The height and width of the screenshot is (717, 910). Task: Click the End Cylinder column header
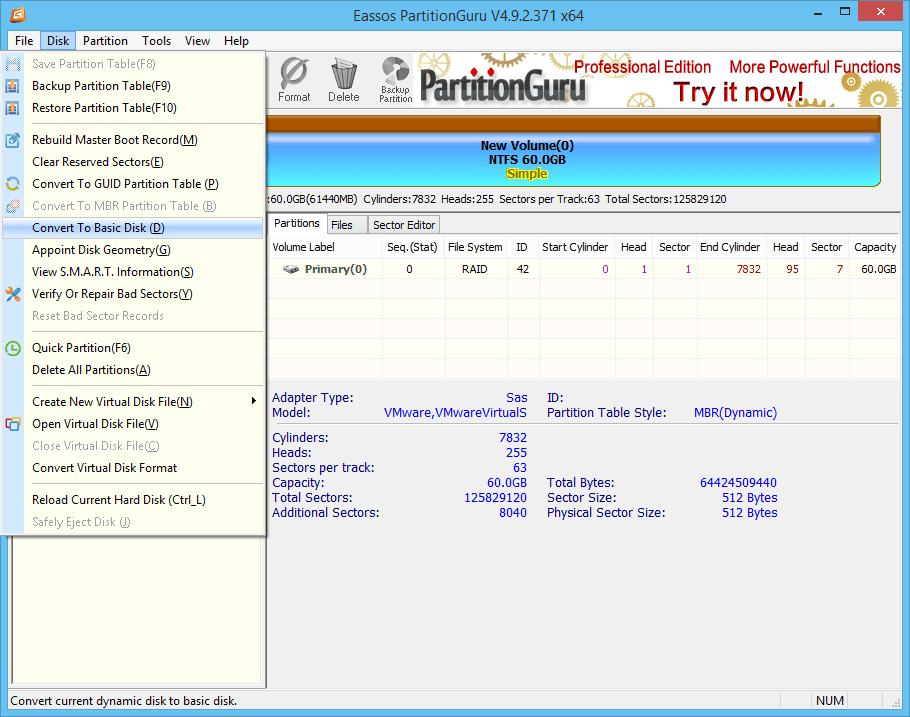[730, 247]
